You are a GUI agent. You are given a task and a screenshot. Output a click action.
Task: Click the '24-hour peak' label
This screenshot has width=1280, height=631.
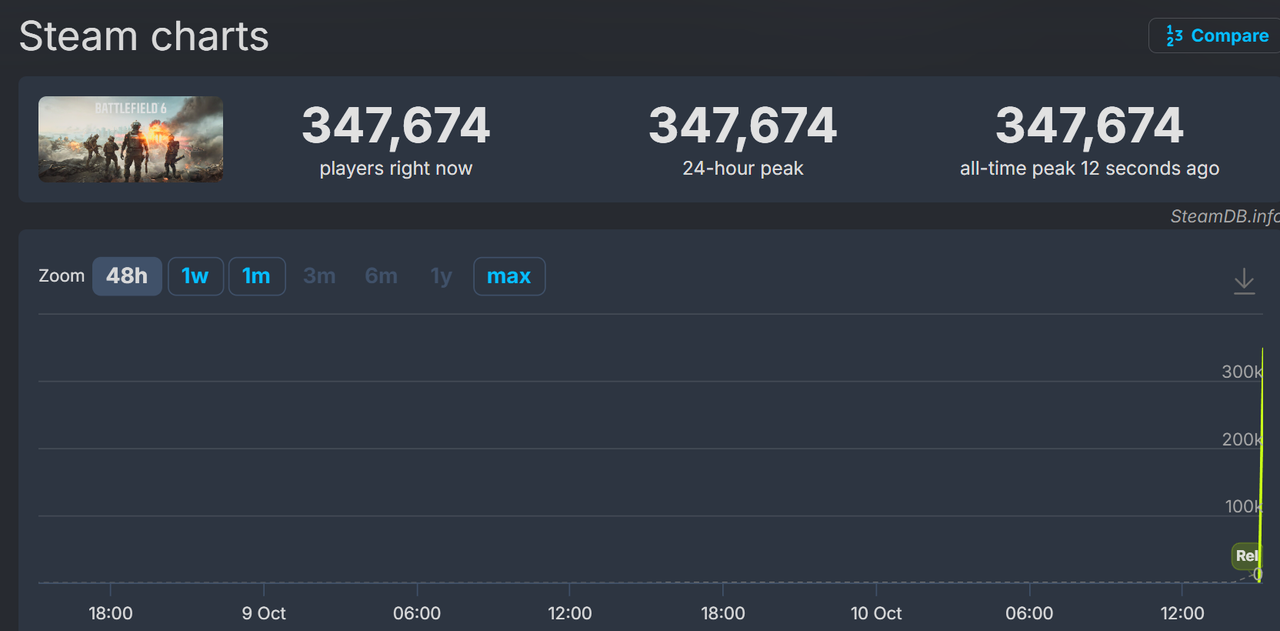click(x=743, y=169)
